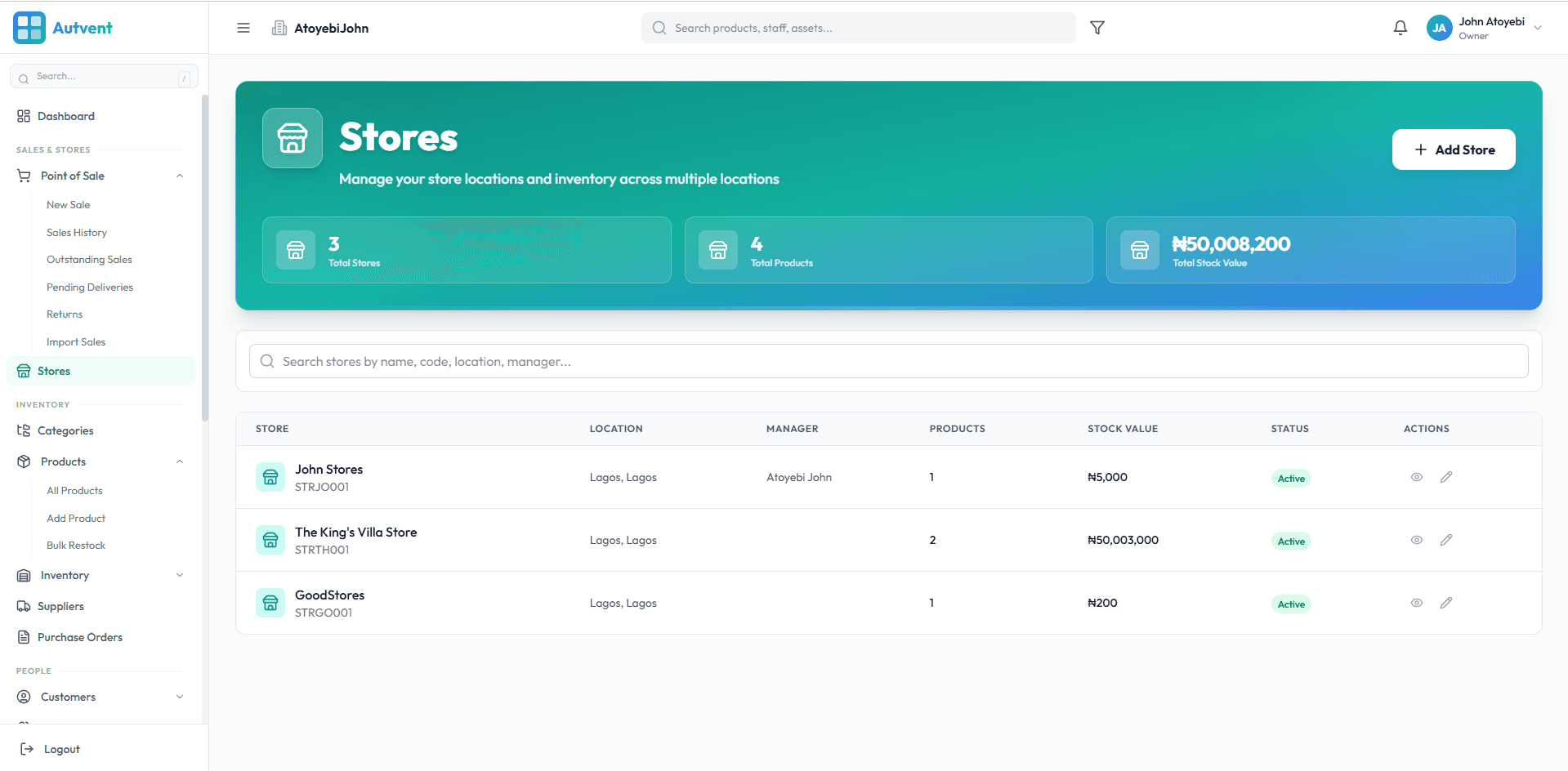Open the Suppliers section via its icon
The height and width of the screenshot is (771, 1568).
24,606
